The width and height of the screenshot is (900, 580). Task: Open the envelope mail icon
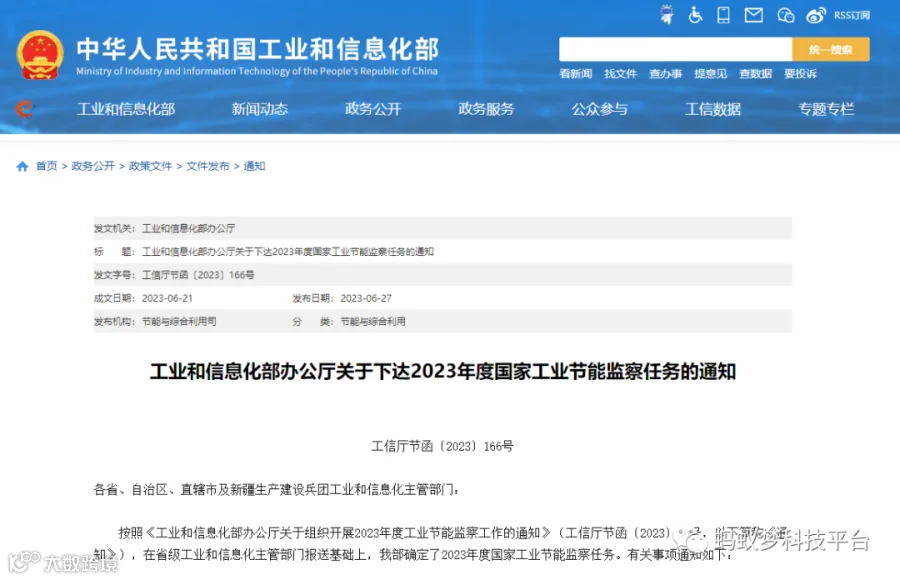click(x=754, y=16)
